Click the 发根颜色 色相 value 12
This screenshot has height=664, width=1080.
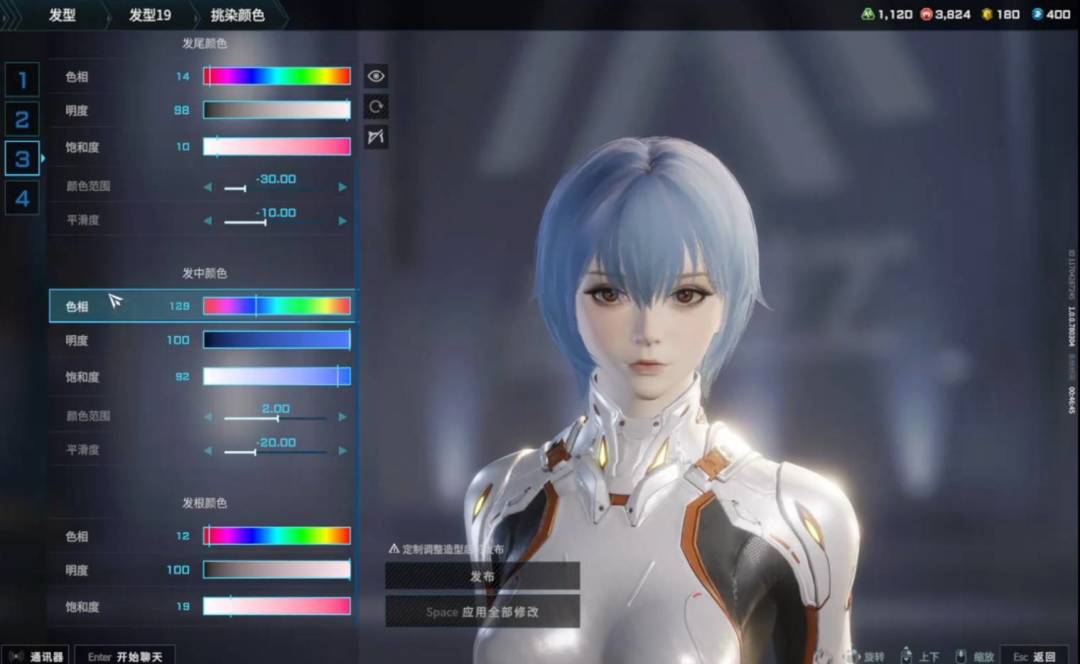(x=183, y=536)
